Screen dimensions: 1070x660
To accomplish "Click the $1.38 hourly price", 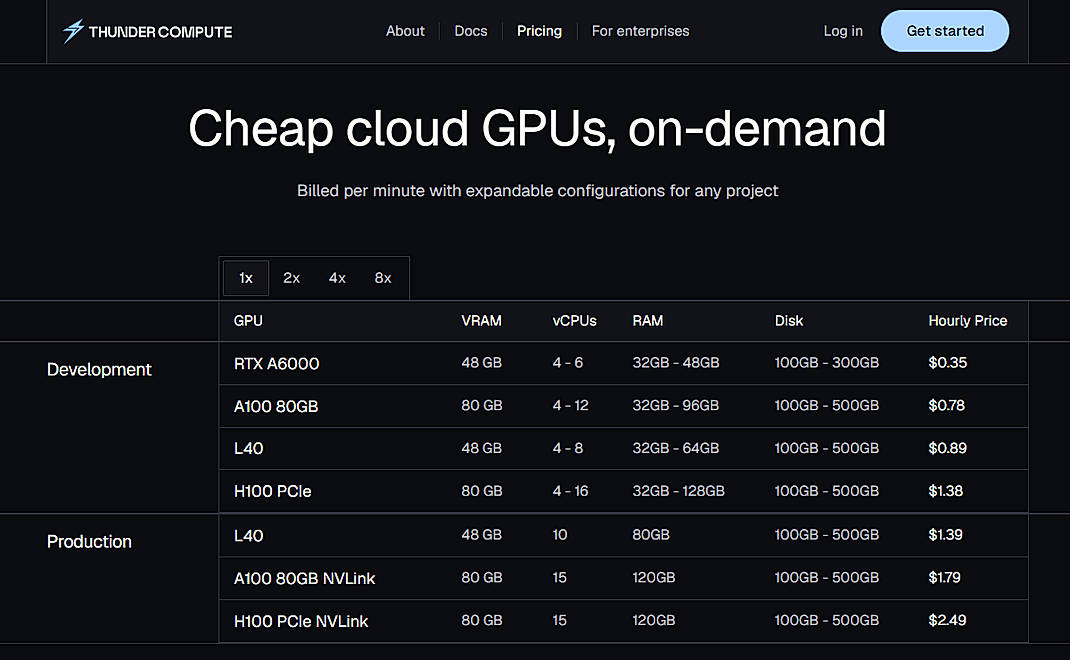I will pyautogui.click(x=945, y=491).
